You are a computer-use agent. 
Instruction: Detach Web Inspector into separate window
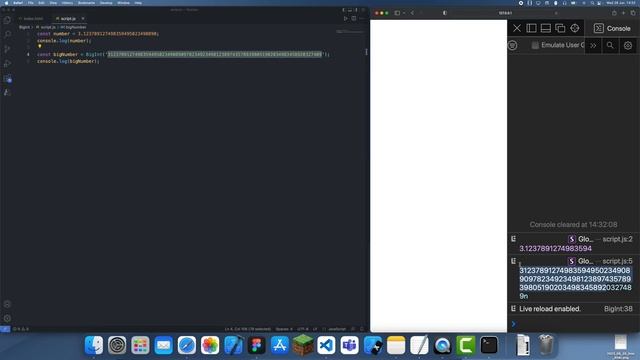point(560,28)
